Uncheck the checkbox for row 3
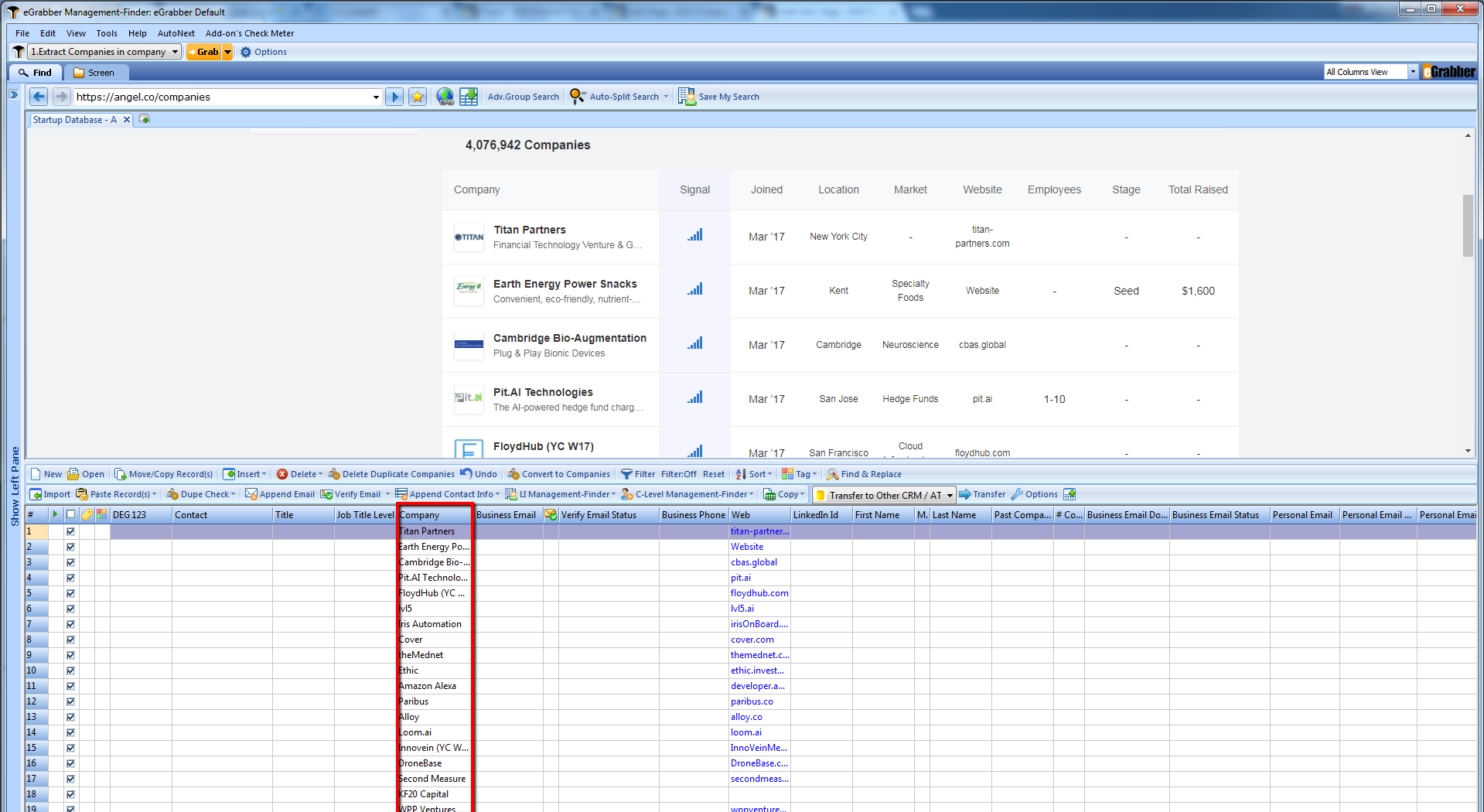This screenshot has height=812, width=1484. click(70, 562)
